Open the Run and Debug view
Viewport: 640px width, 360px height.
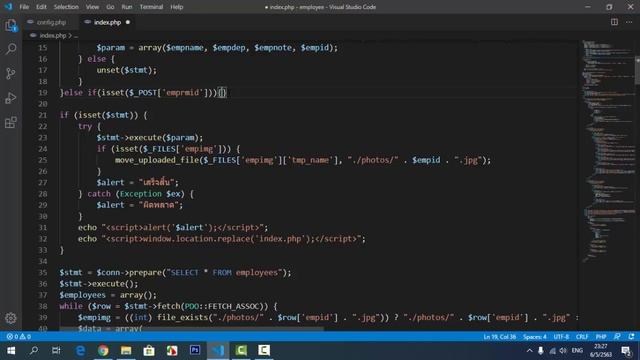[x=11, y=98]
